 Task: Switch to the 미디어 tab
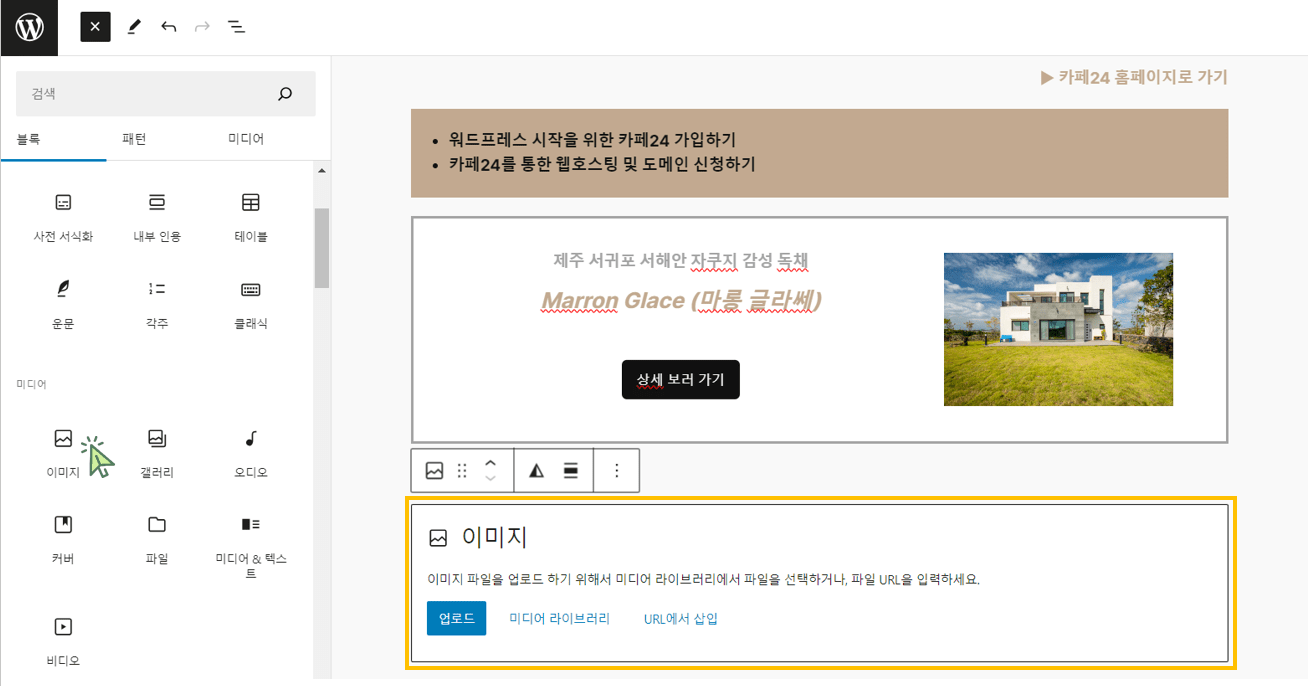coord(246,139)
